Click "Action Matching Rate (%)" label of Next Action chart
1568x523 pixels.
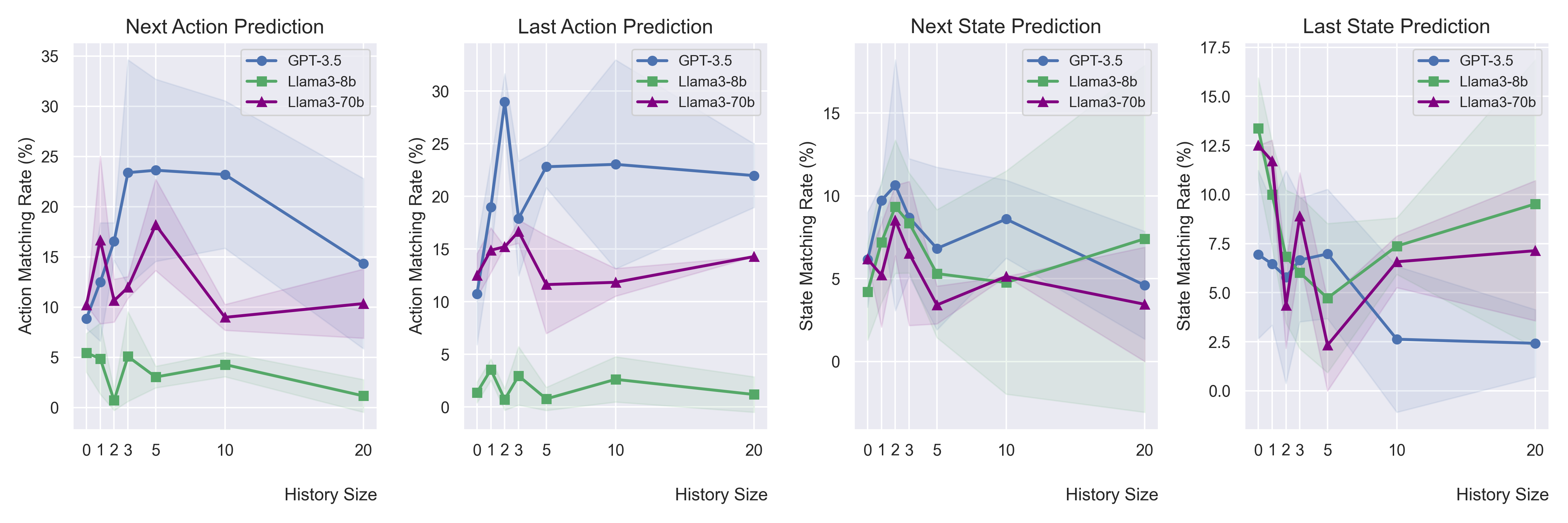(x=25, y=236)
